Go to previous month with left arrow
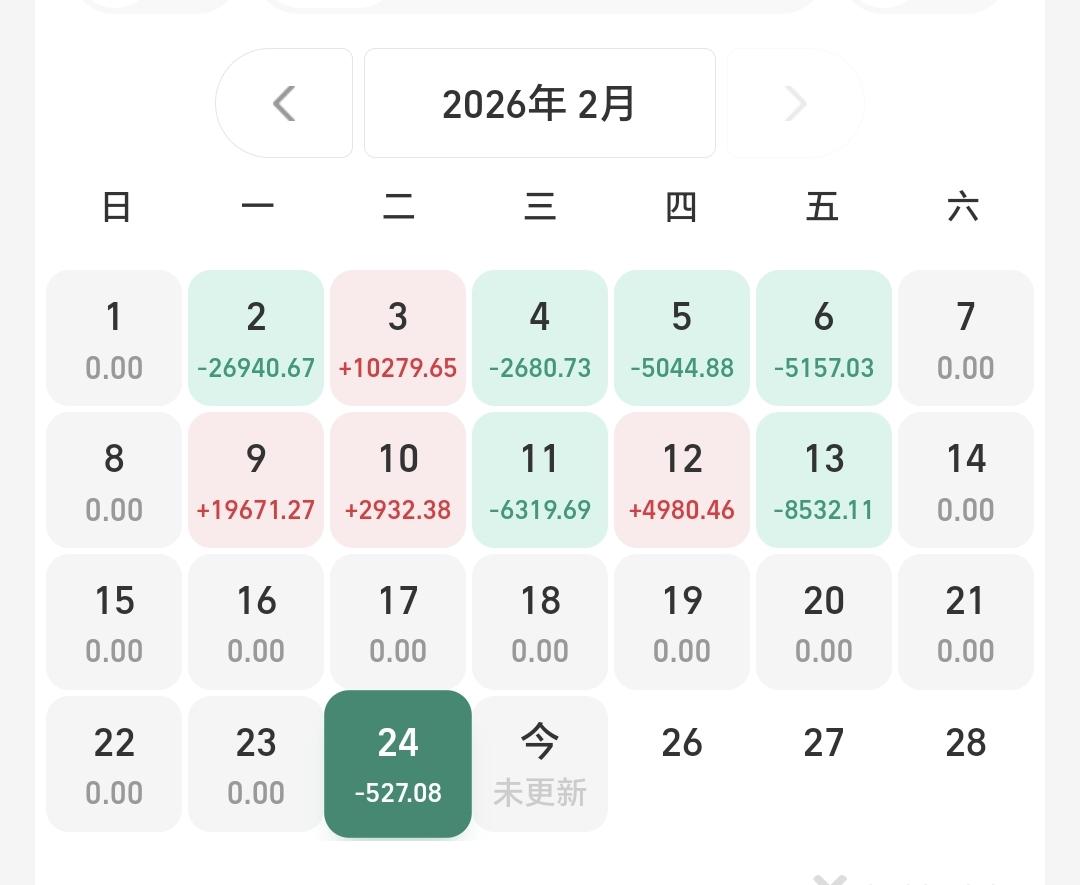Viewport: 1080px width, 885px height. (x=284, y=103)
